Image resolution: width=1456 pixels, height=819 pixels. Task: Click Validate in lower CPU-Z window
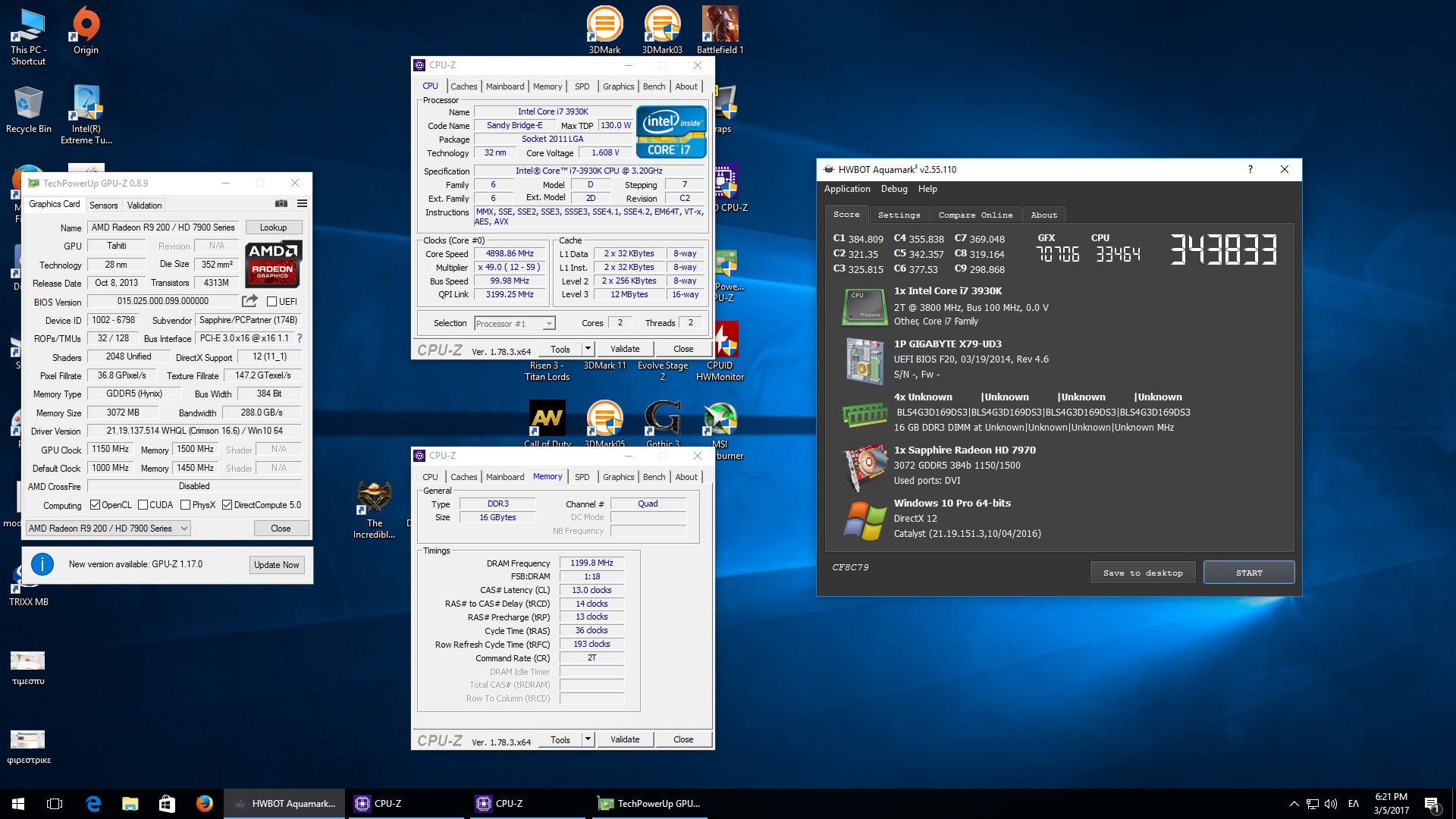tap(625, 739)
